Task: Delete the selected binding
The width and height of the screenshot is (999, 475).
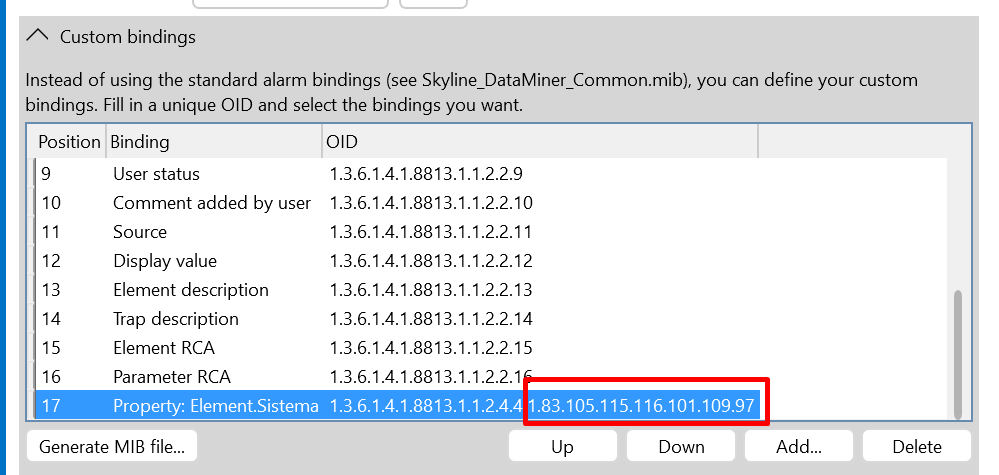Action: (x=917, y=446)
